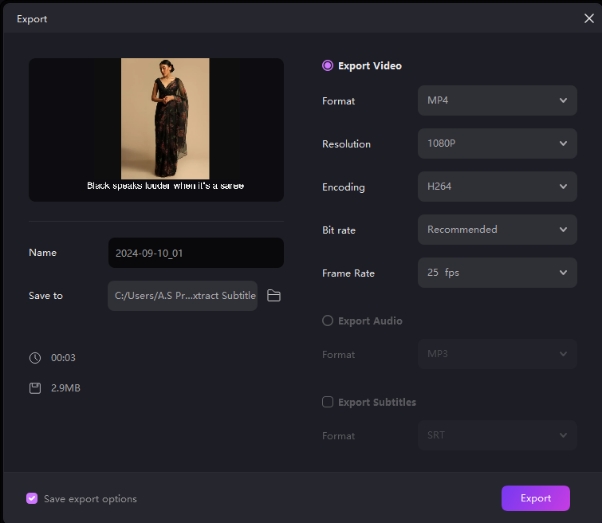Select the Export Audio radio button
Image resolution: width=602 pixels, height=523 pixels.
click(x=327, y=321)
